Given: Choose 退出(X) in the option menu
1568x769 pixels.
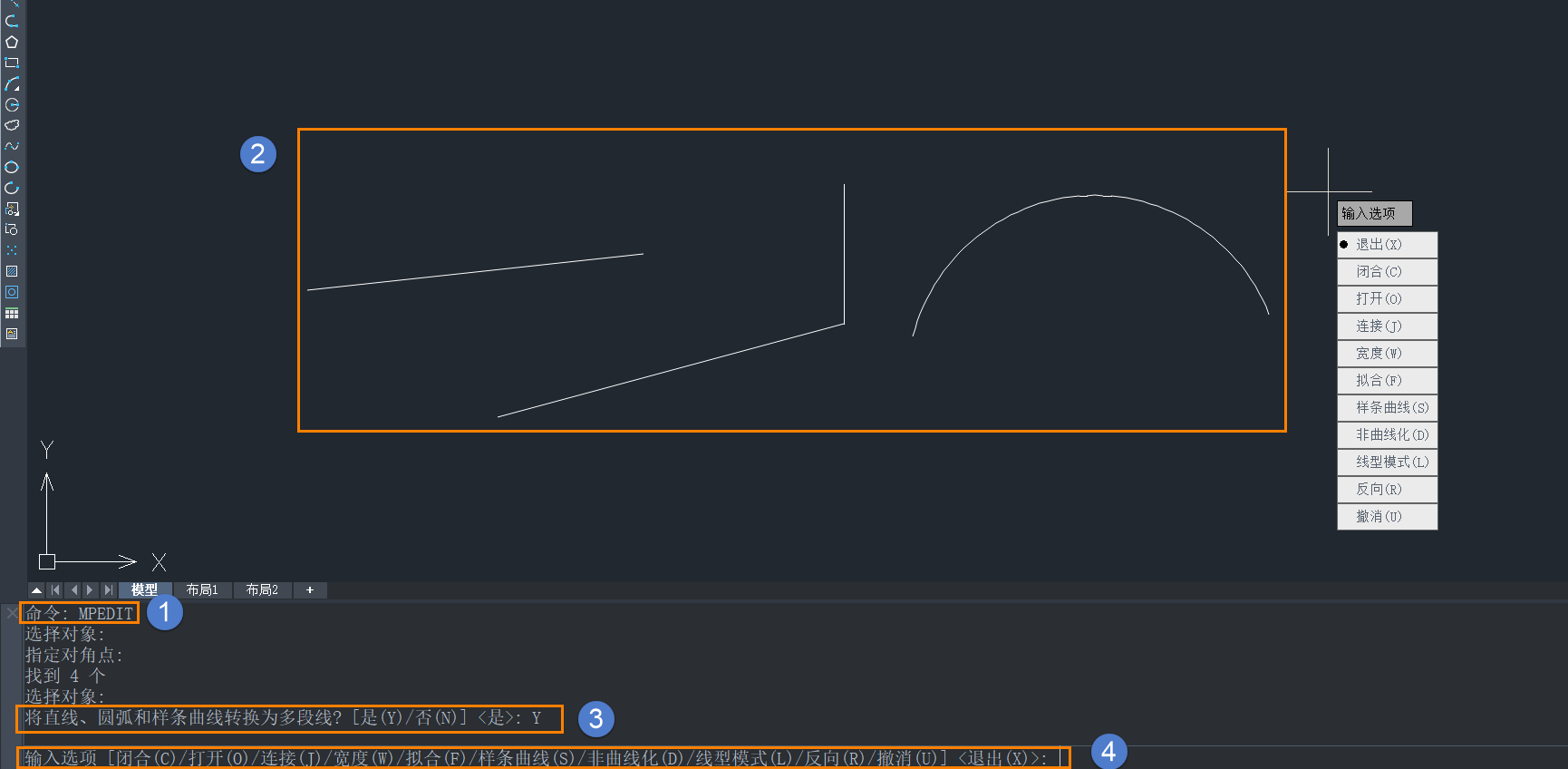Looking at the screenshot, I should pos(1387,245).
